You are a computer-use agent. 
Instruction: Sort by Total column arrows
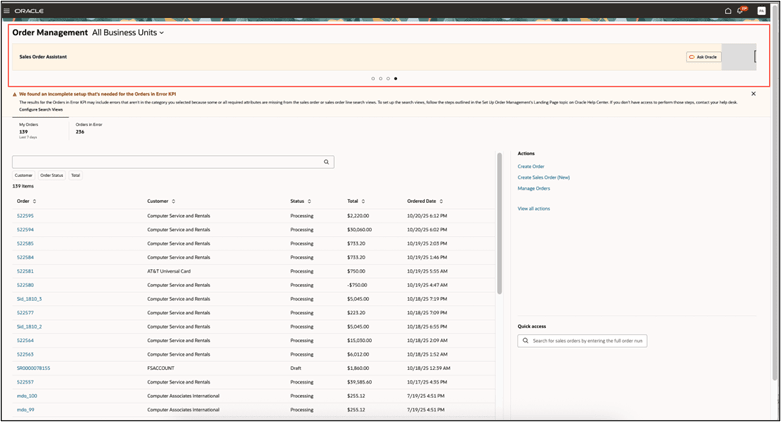tap(363, 201)
